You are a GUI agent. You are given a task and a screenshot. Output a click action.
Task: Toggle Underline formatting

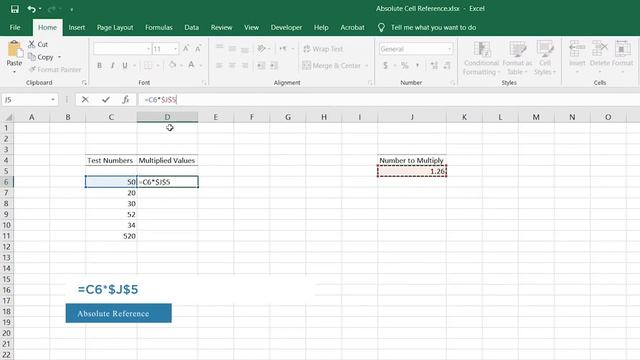(x=125, y=65)
